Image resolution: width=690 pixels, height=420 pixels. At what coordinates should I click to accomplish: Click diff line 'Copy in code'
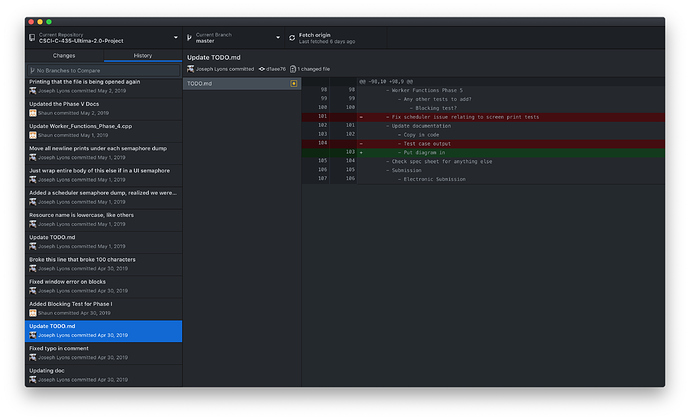[483, 135]
